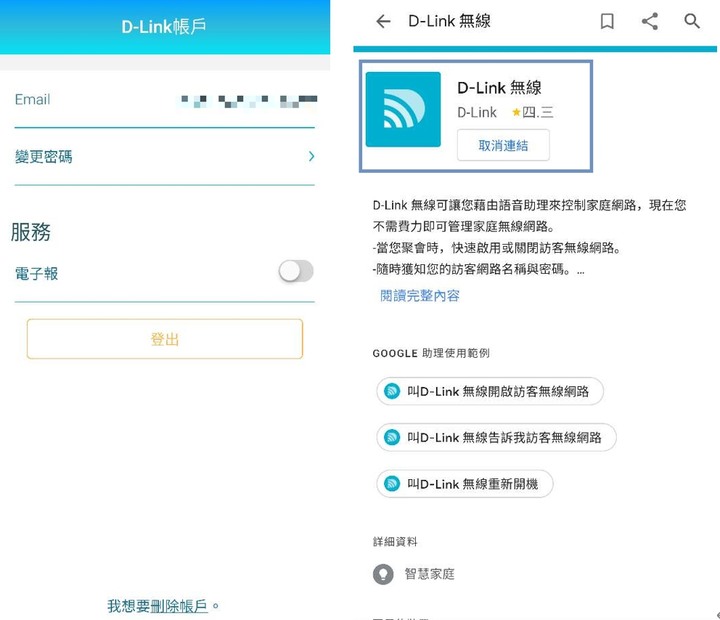Select the 變更密碼 row label
Viewport: 720px width, 620px height.
44,157
